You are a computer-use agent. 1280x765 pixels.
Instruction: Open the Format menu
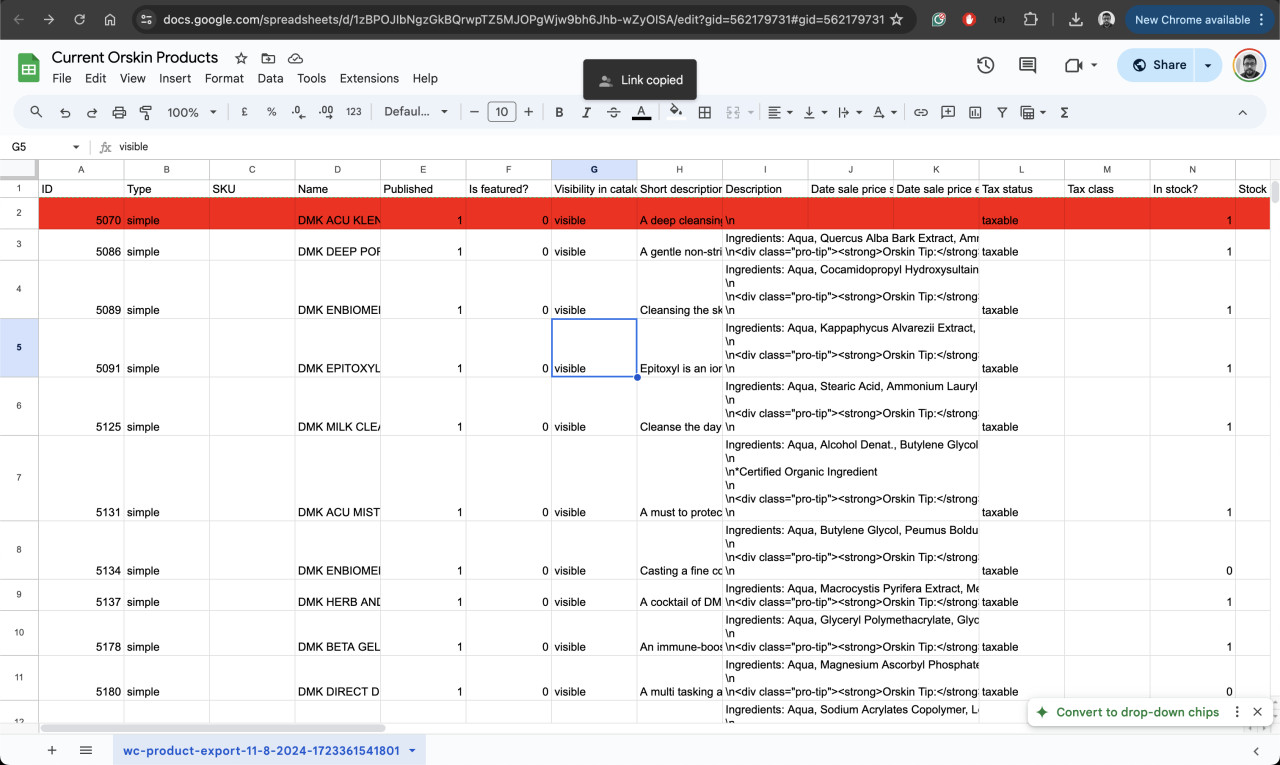(224, 78)
